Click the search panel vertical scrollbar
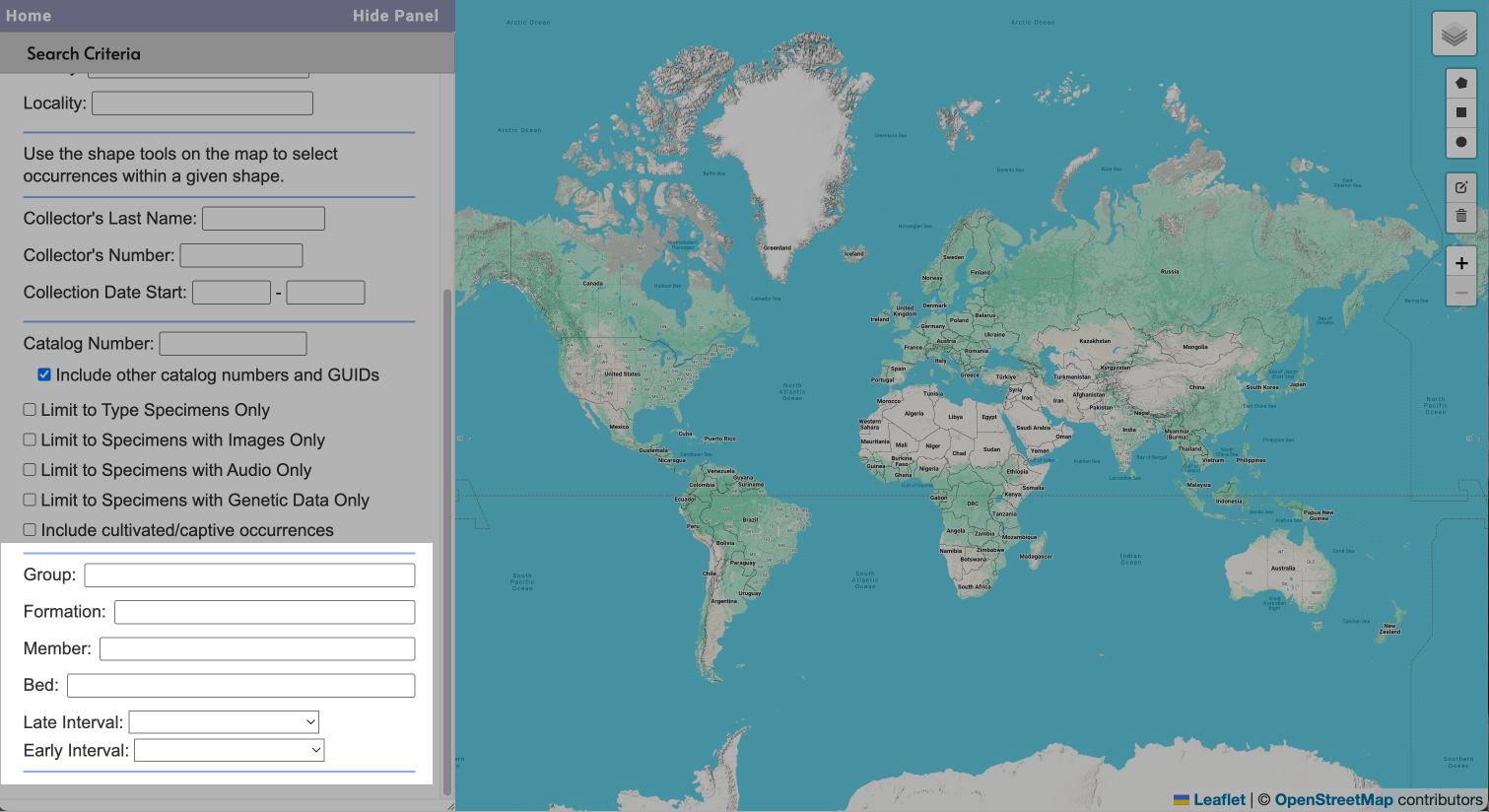The width and height of the screenshot is (1489, 812). (447, 542)
